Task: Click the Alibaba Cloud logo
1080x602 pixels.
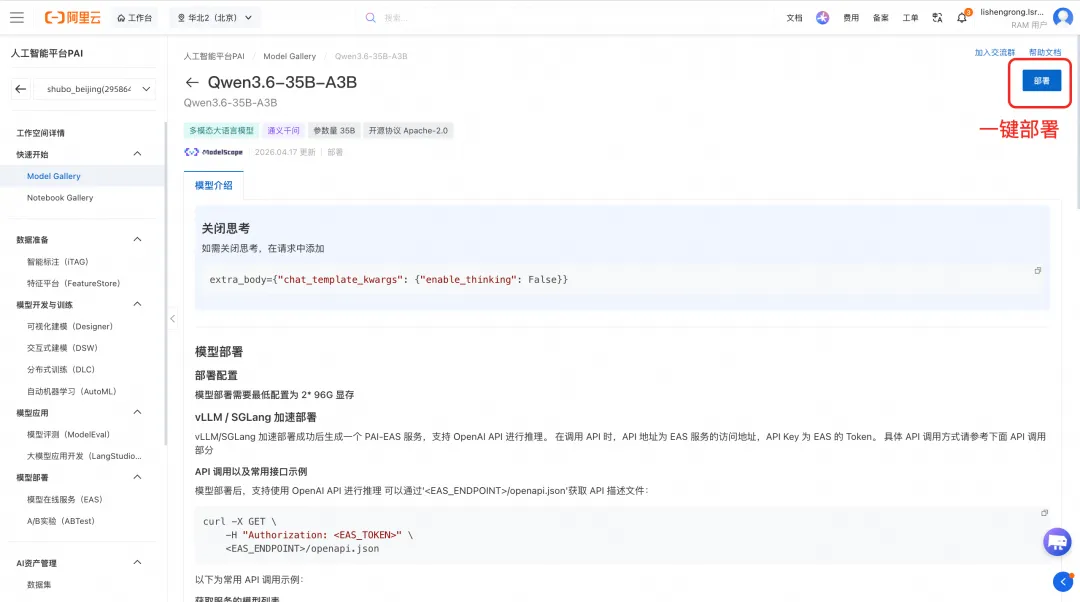Action: 72,18
